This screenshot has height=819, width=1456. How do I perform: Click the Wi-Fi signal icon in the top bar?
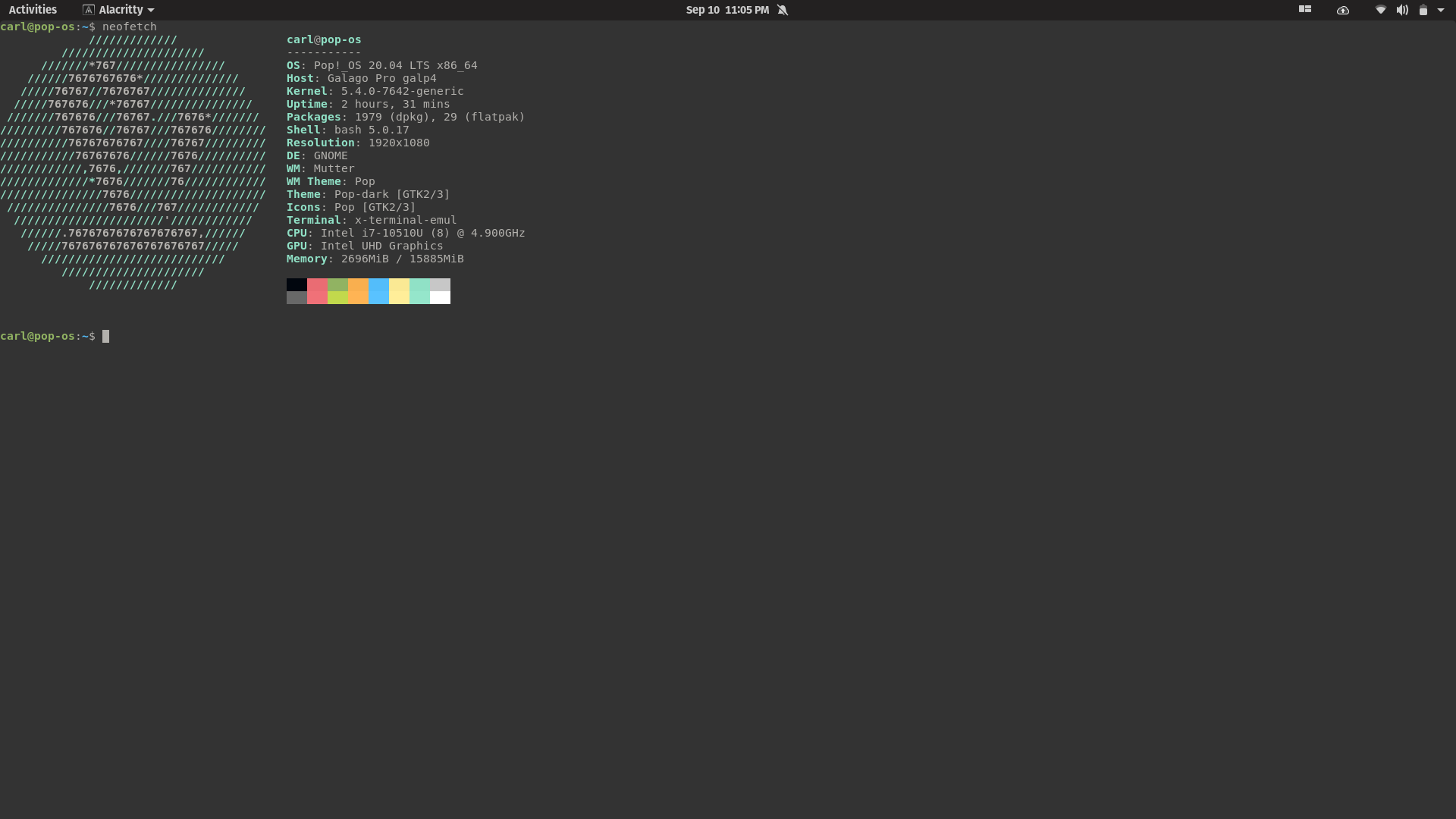1380,10
